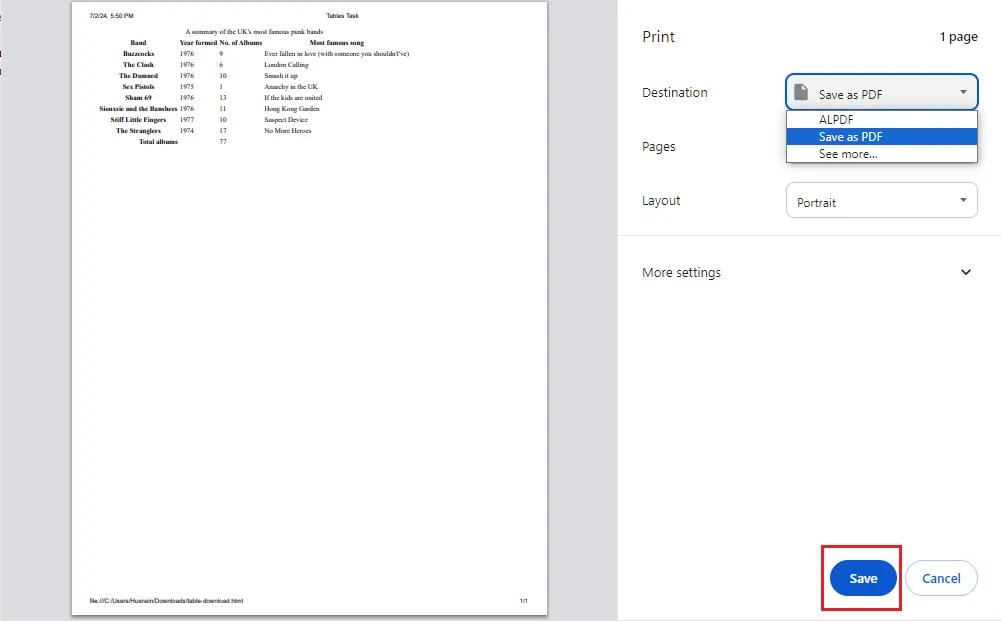Click the Layout dropdown caret arrow
The width and height of the screenshot is (1001, 621).
point(965,200)
